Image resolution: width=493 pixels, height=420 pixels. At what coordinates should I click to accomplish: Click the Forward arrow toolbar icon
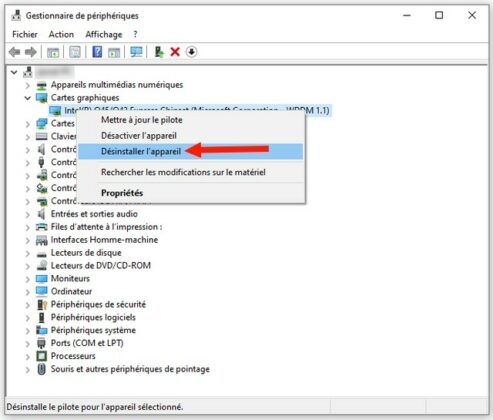(31, 52)
